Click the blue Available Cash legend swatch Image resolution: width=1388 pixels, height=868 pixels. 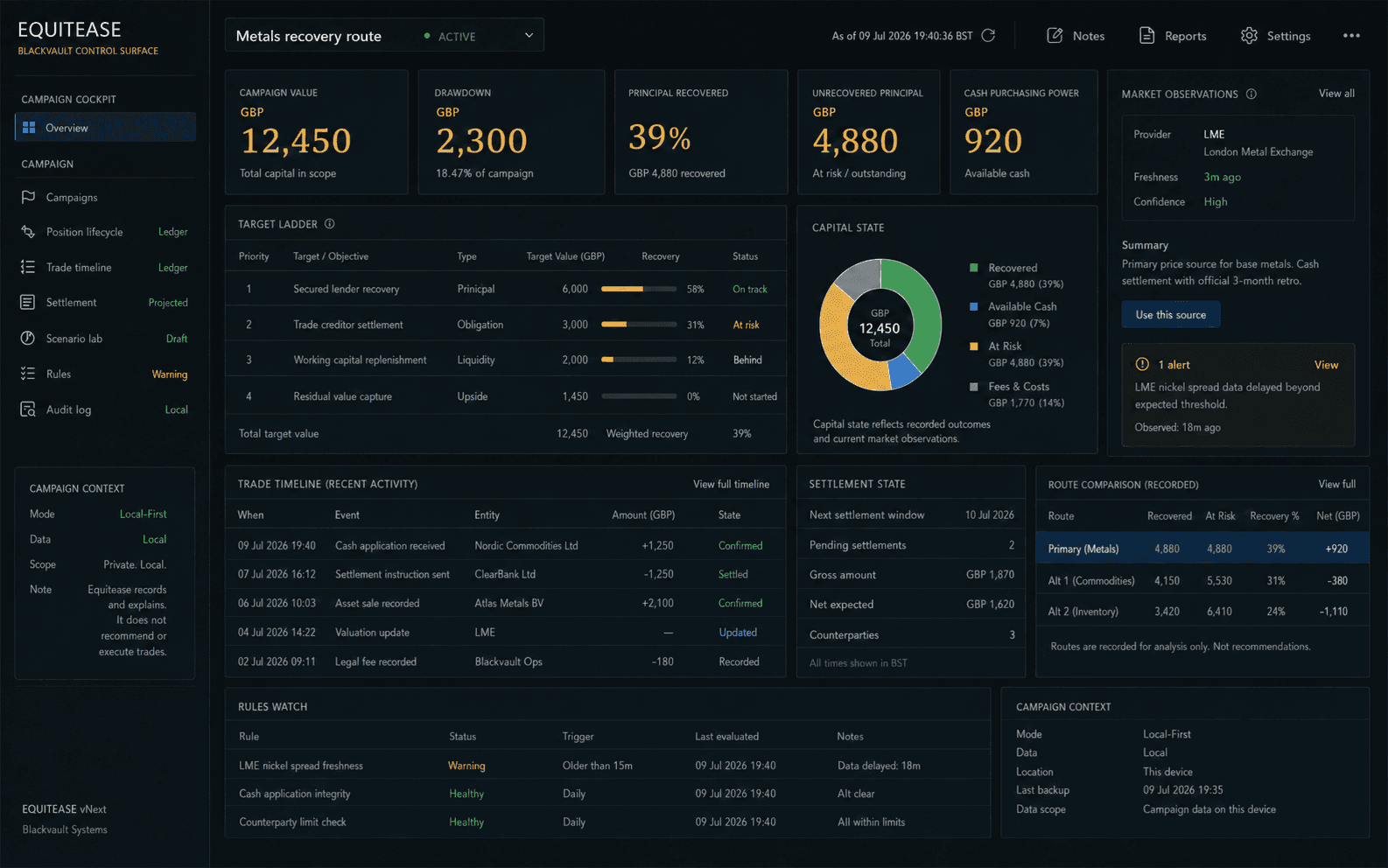(x=974, y=306)
